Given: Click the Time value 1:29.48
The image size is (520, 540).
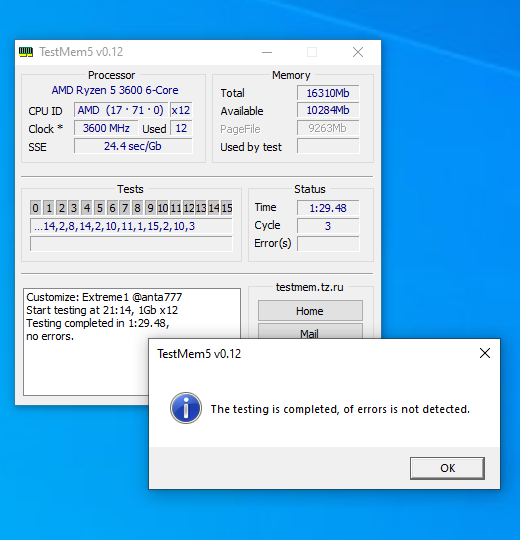Looking at the screenshot, I should click(x=328, y=208).
